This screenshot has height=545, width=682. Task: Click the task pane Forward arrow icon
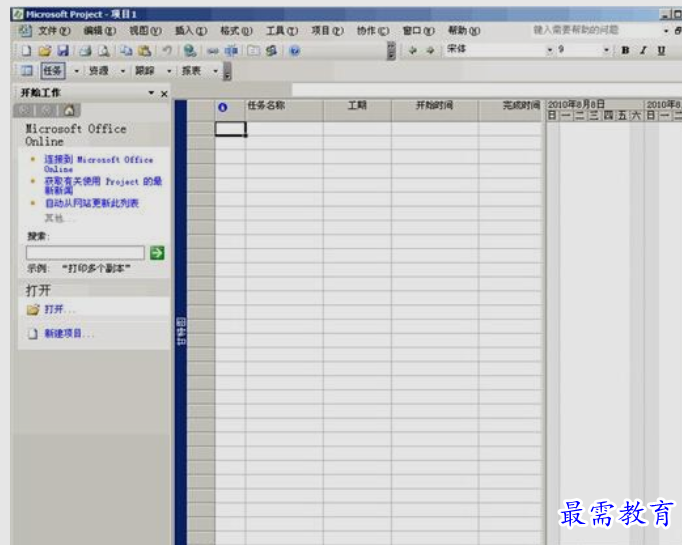[x=47, y=110]
